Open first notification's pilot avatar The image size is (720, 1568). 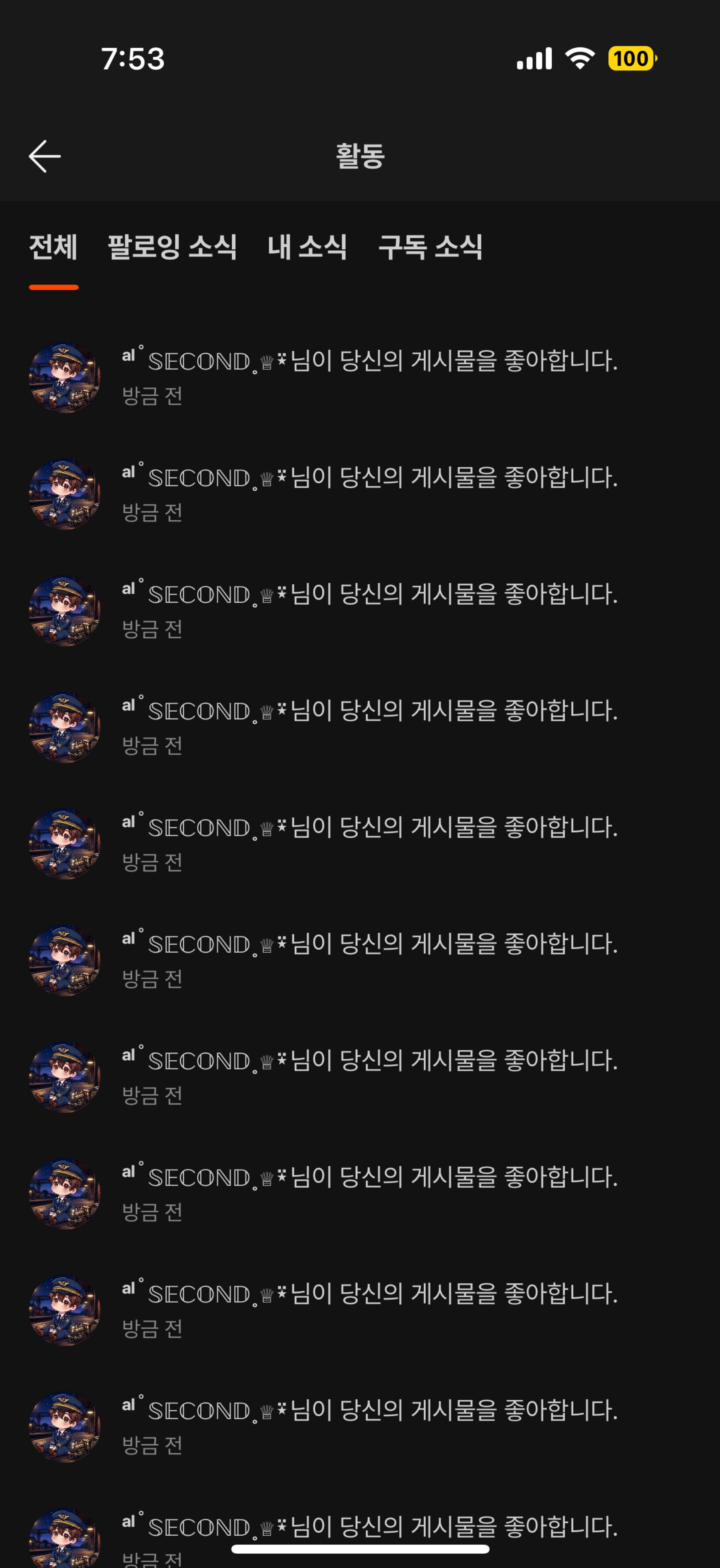tap(64, 377)
